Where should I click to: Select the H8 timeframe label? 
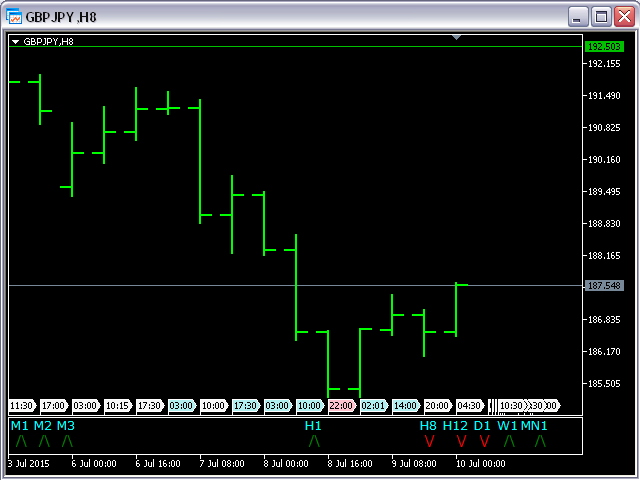coord(428,426)
